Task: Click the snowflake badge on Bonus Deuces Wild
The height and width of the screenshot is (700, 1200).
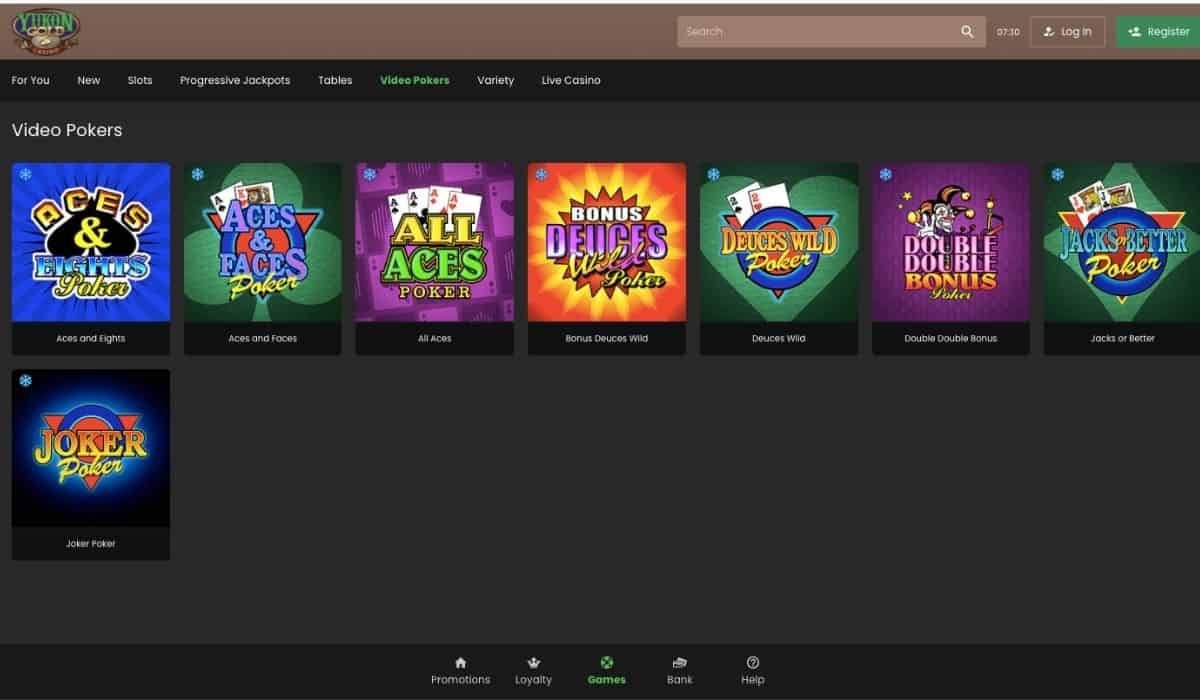Action: 542,175
